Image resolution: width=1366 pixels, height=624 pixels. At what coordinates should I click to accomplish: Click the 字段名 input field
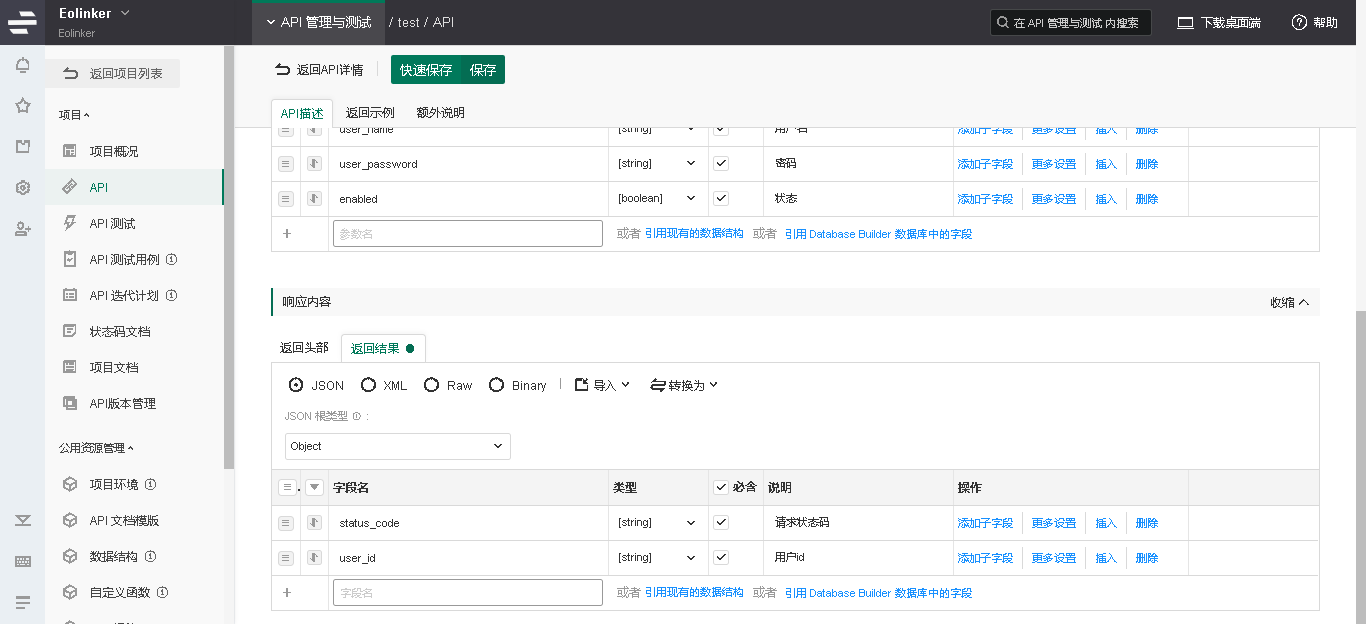467,593
